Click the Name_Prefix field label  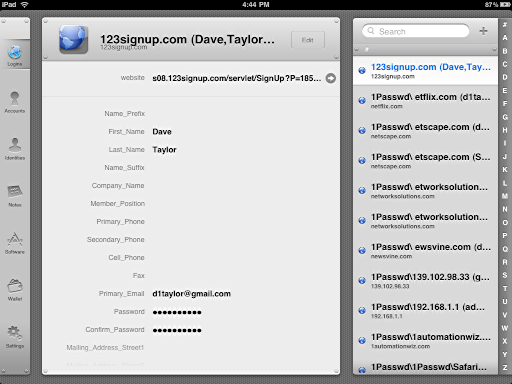point(125,114)
